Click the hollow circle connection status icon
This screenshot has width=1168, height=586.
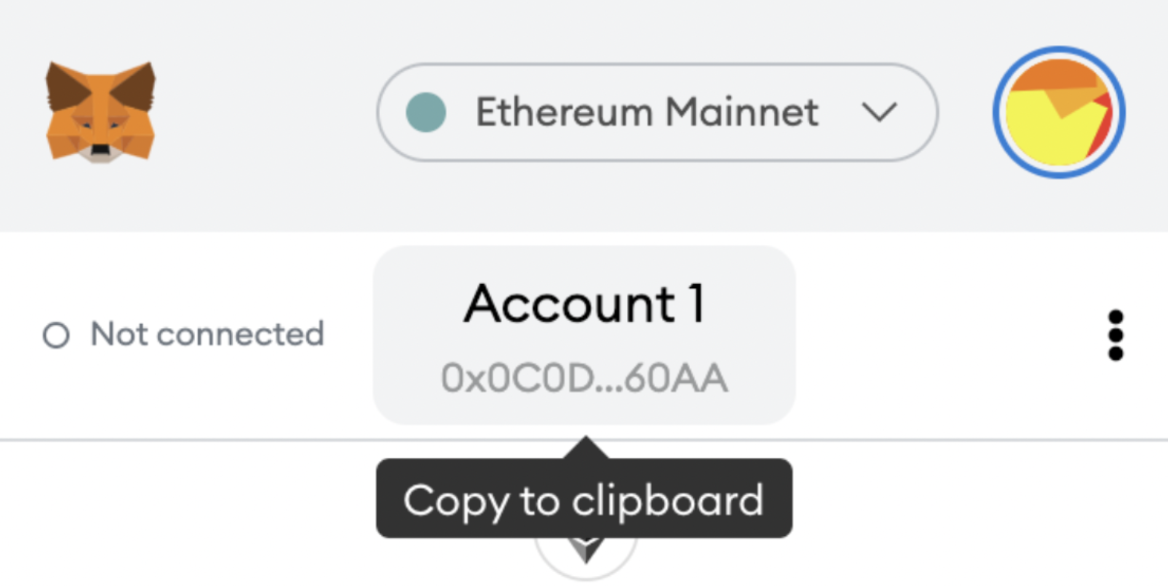tap(56, 335)
